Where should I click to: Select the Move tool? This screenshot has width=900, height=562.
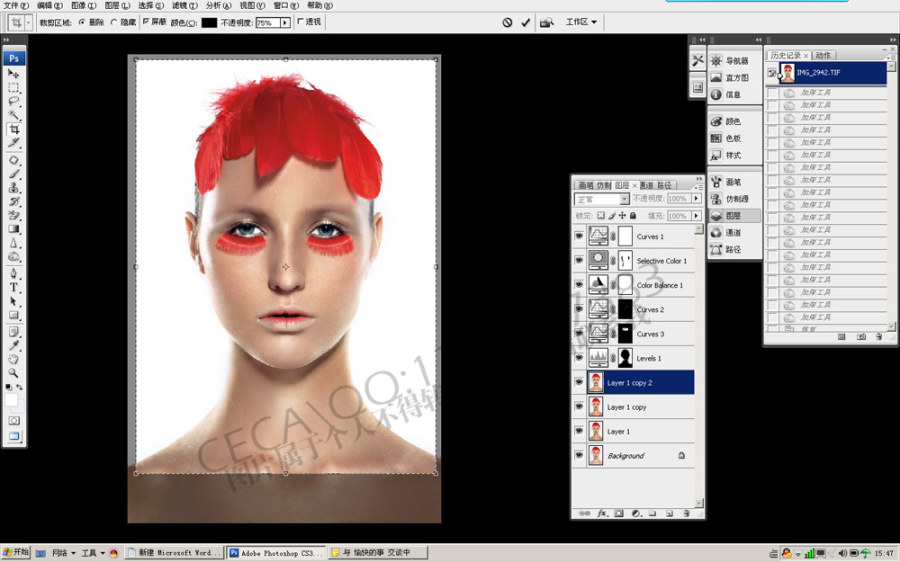tap(14, 73)
